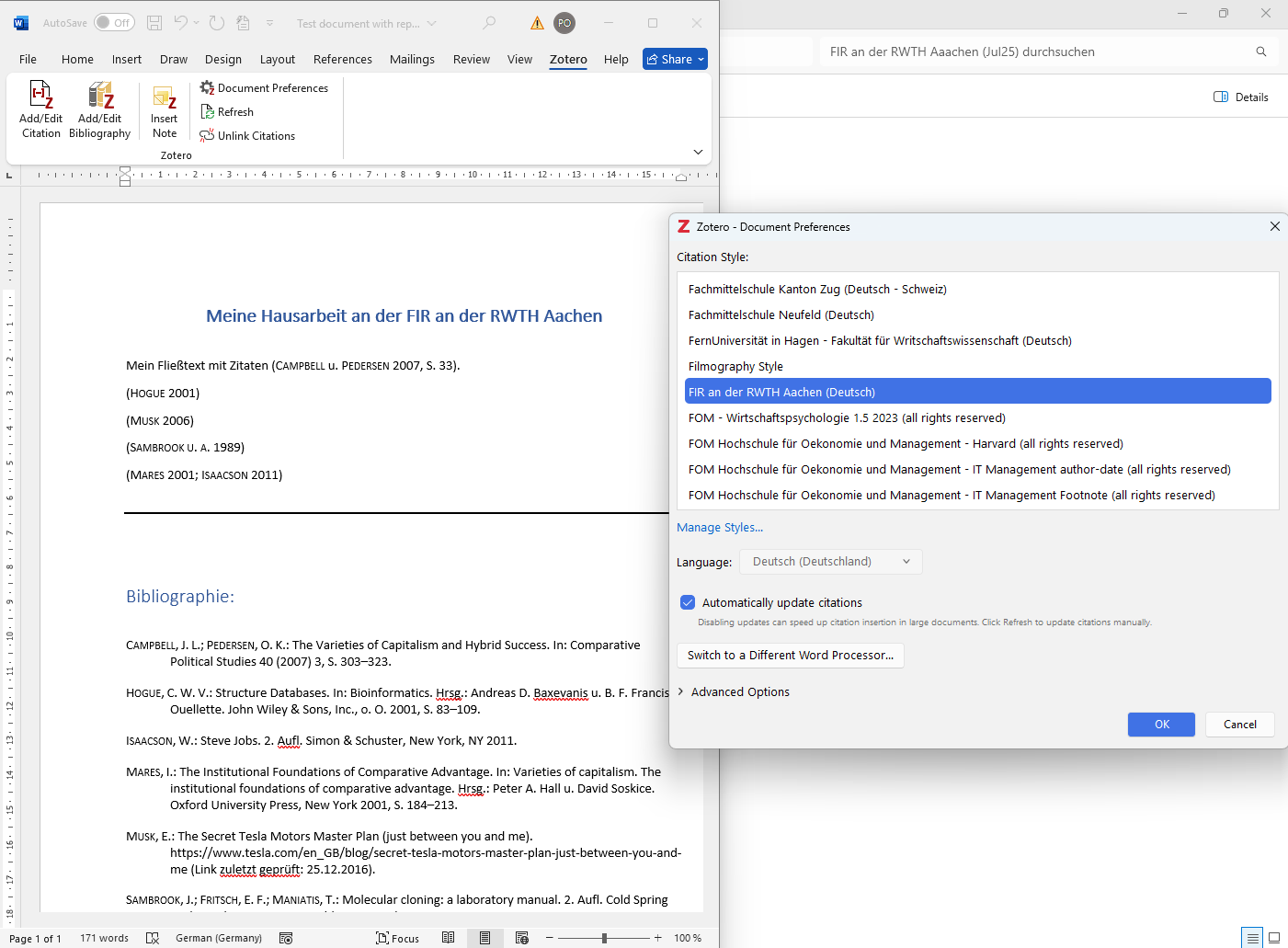Select FOM IT Management Footnote style
The height and width of the screenshot is (948, 1288).
coord(978,495)
